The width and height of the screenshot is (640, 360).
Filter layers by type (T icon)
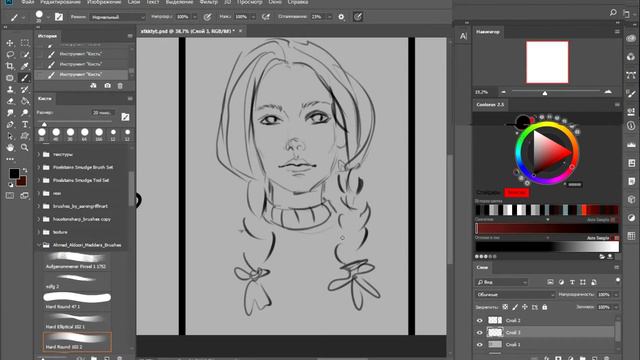pyautogui.click(x=572, y=282)
